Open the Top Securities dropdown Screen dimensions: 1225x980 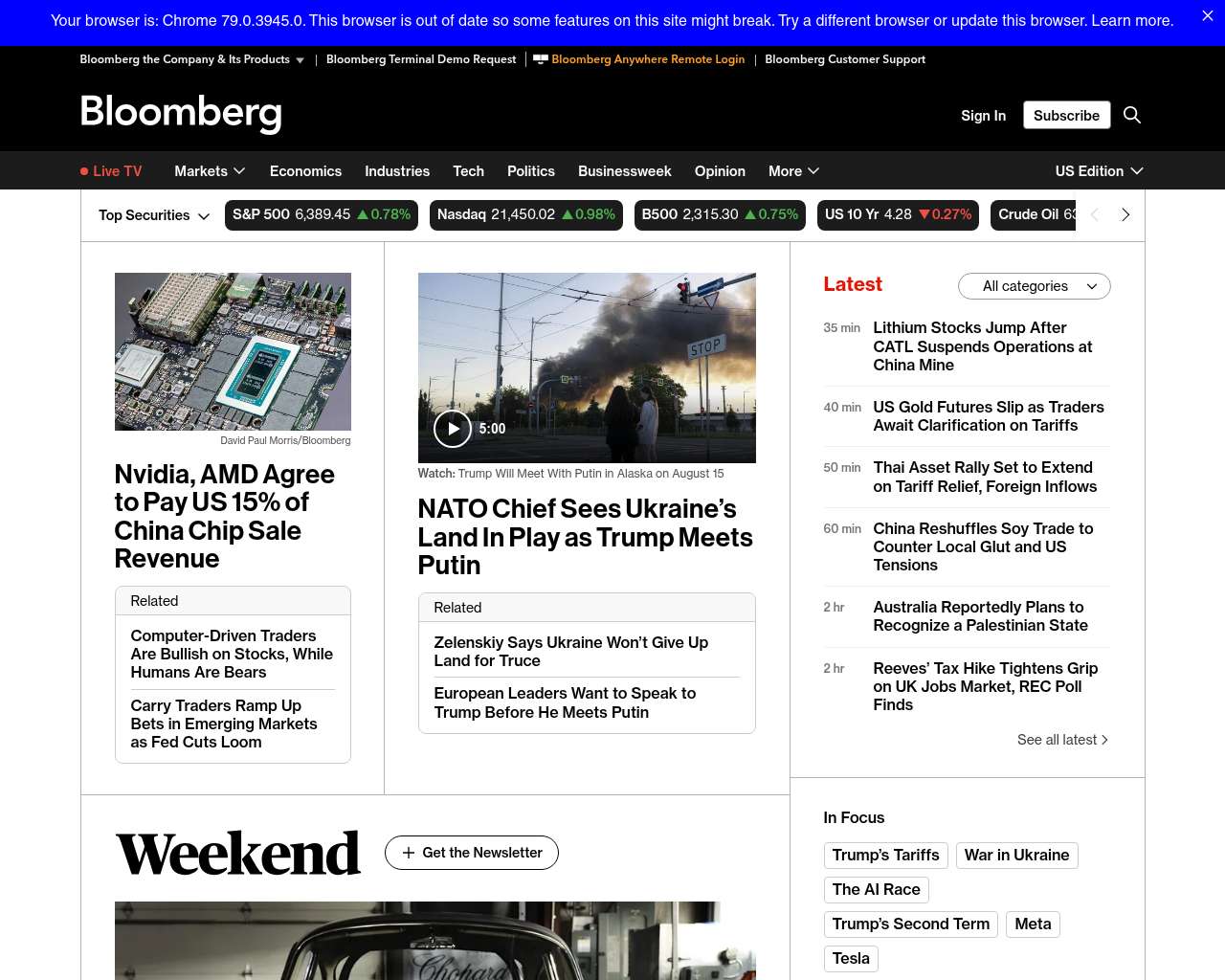[154, 215]
